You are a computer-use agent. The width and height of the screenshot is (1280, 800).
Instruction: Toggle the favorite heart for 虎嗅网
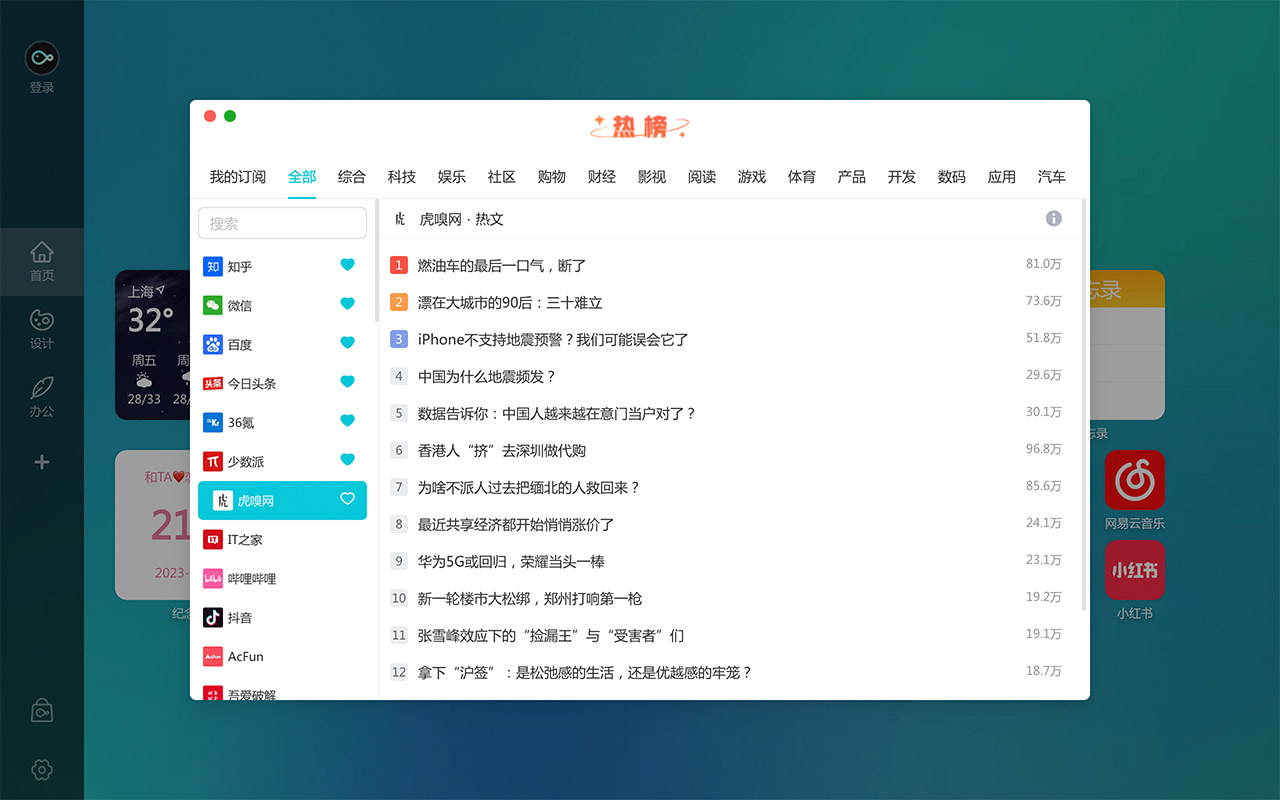347,499
